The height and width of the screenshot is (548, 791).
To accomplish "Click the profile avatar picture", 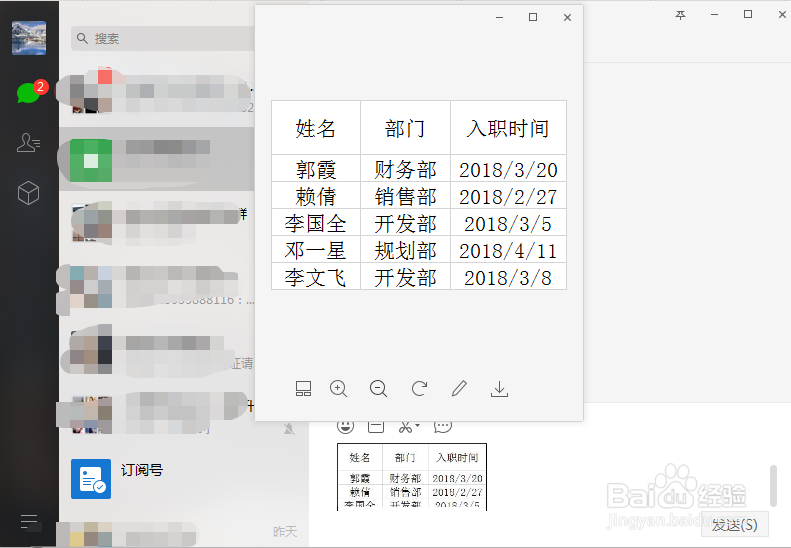I will coord(29,38).
